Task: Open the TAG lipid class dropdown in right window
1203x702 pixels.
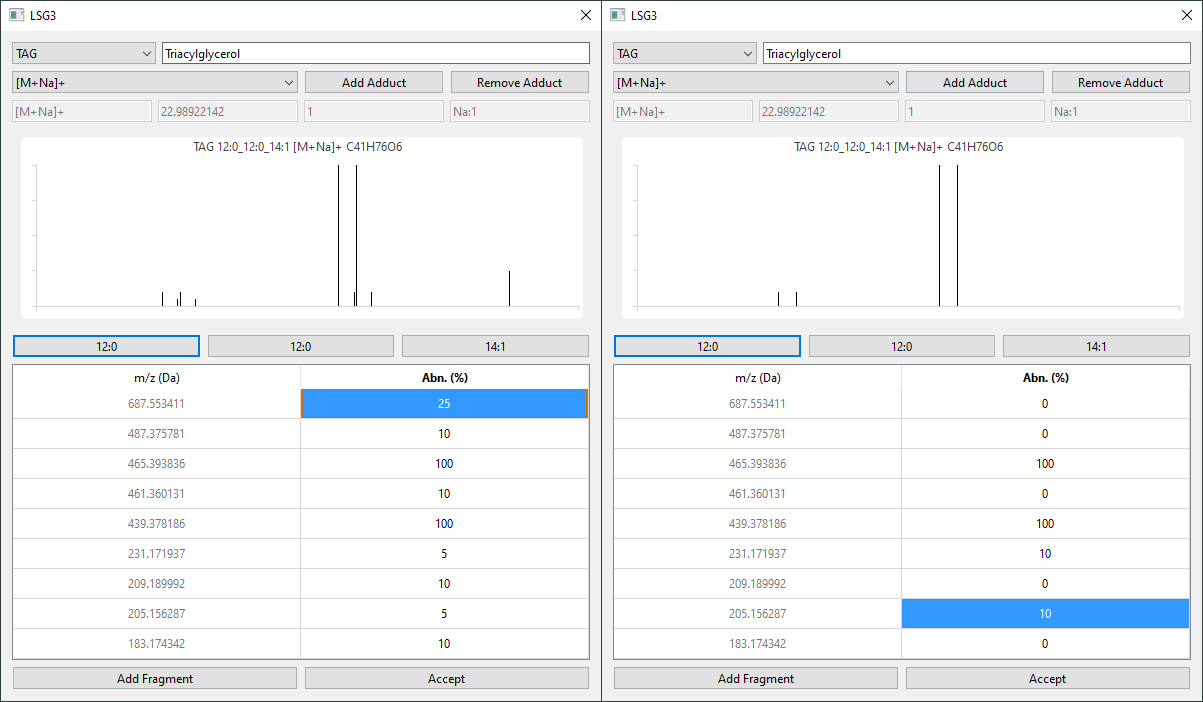Action: tap(685, 53)
